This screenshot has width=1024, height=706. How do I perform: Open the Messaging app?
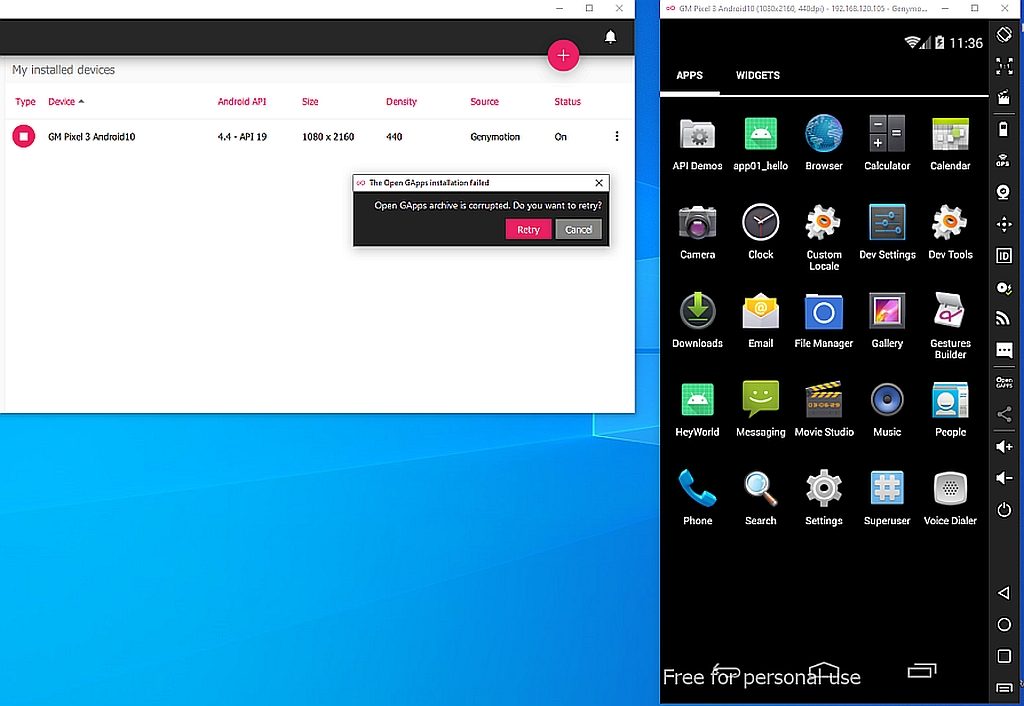click(x=760, y=409)
